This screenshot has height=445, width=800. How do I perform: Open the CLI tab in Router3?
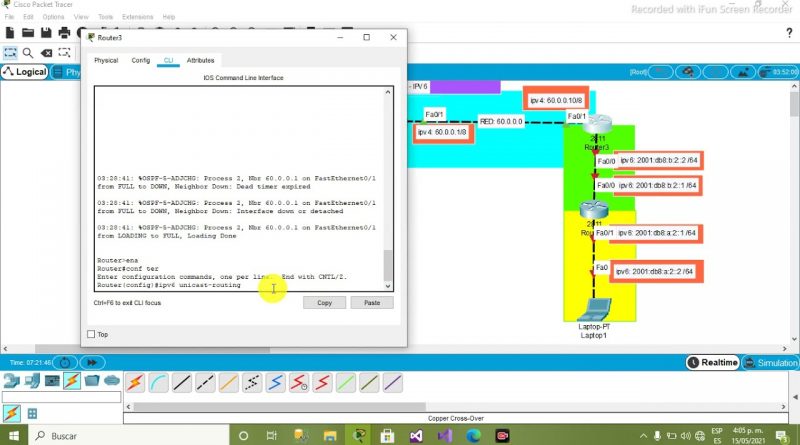pos(168,60)
